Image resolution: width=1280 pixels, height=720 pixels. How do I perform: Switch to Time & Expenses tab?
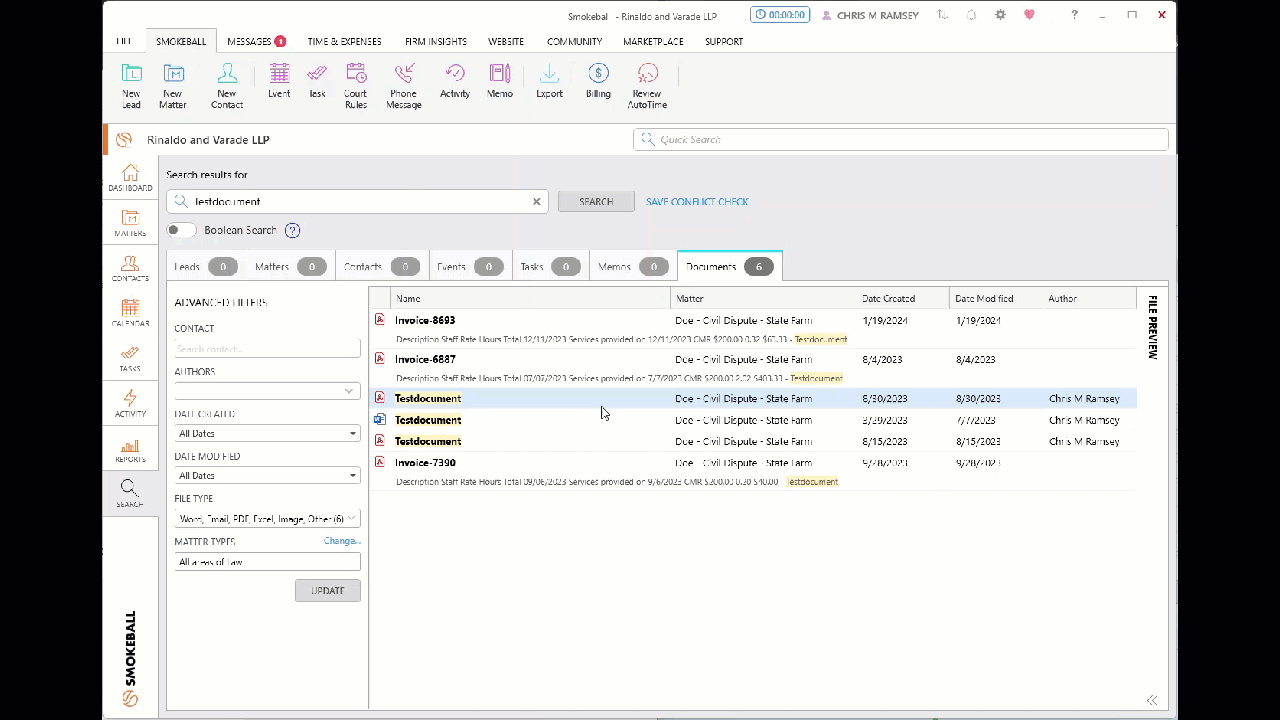click(344, 41)
